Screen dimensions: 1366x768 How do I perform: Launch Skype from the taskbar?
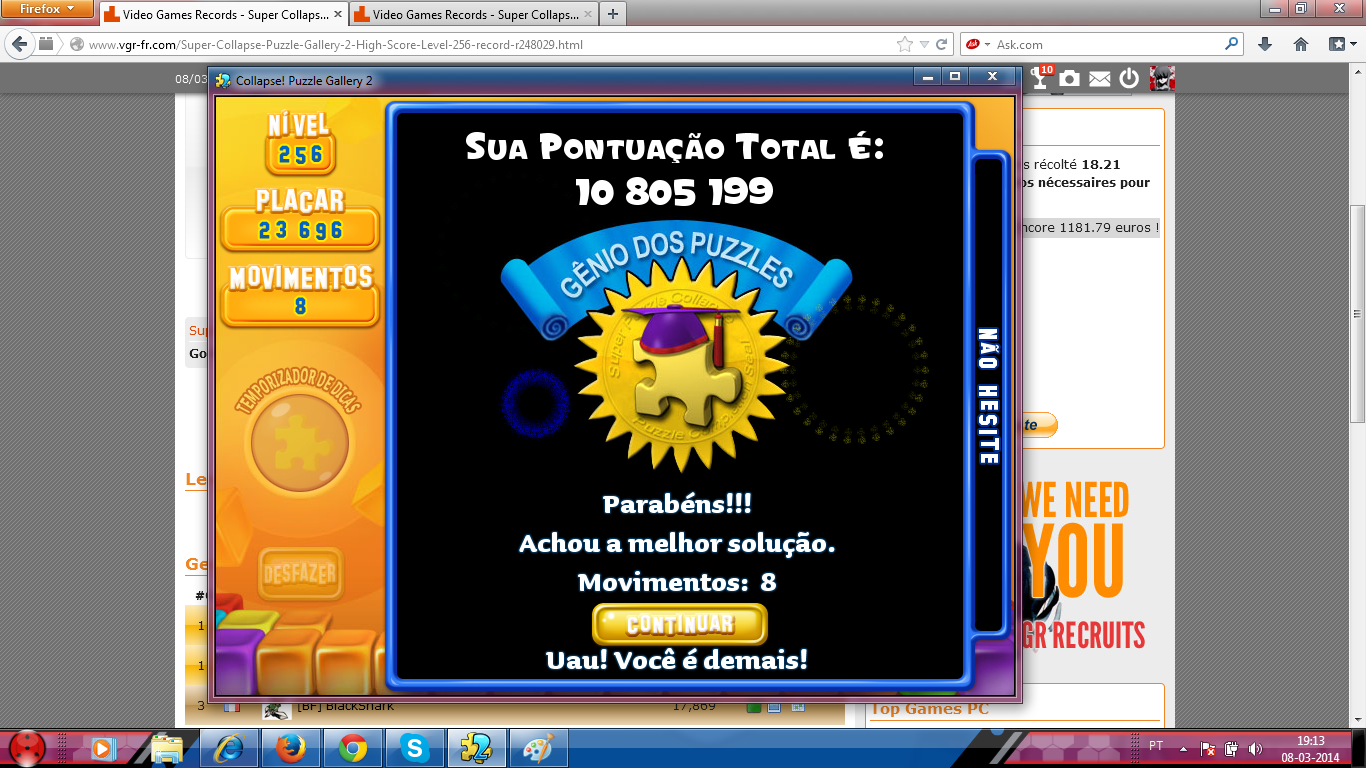click(x=414, y=748)
